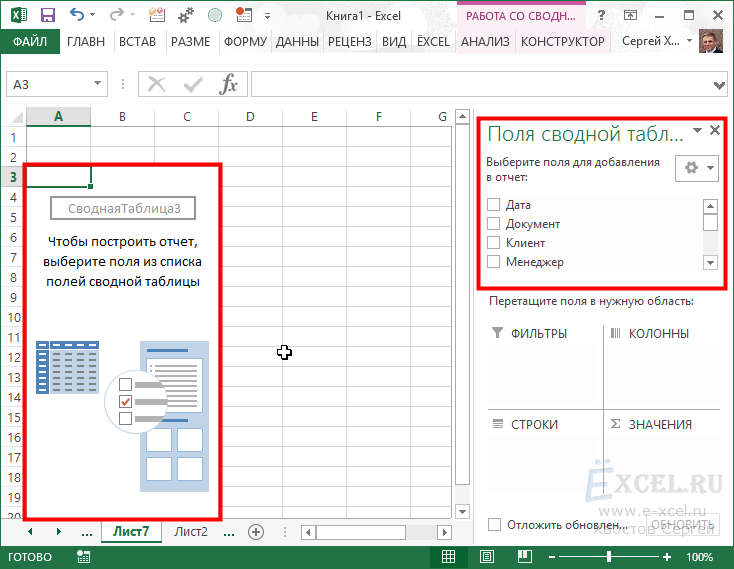Click the insert function fx icon
This screenshot has height=569, width=734.
(228, 84)
